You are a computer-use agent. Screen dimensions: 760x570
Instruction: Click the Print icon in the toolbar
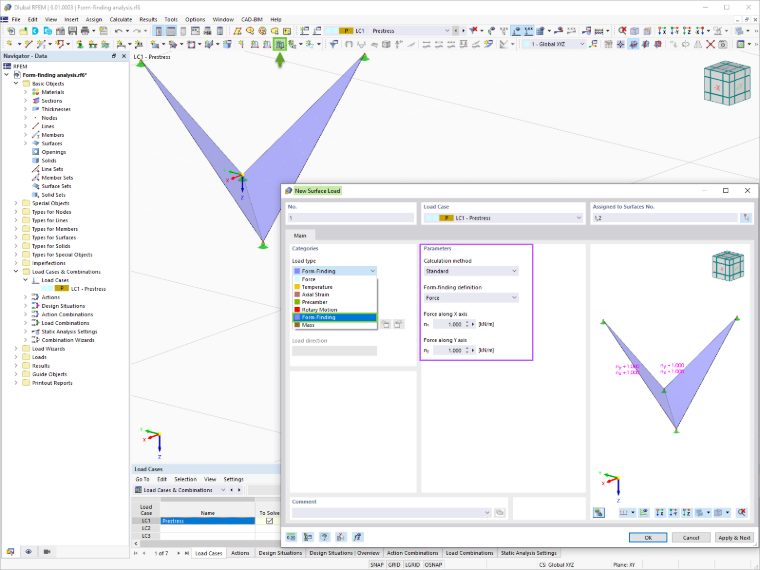coord(85,31)
